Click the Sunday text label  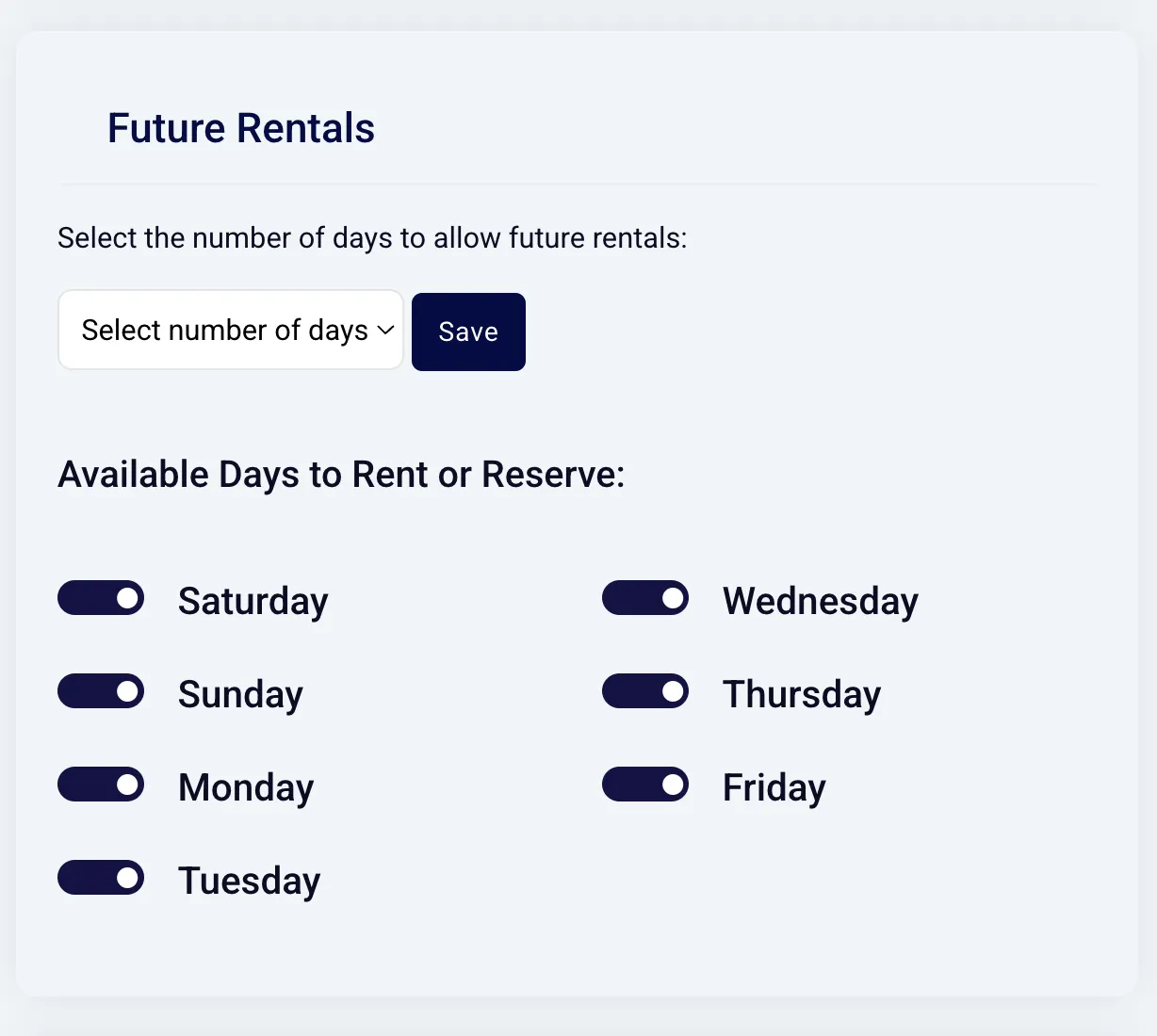tap(240, 694)
